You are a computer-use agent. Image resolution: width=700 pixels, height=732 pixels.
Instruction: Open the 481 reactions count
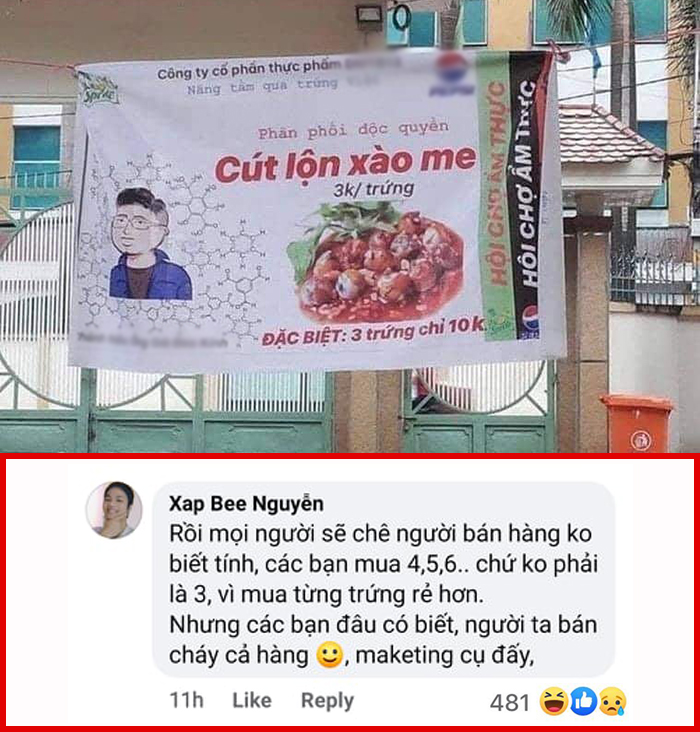pyautogui.click(x=510, y=702)
